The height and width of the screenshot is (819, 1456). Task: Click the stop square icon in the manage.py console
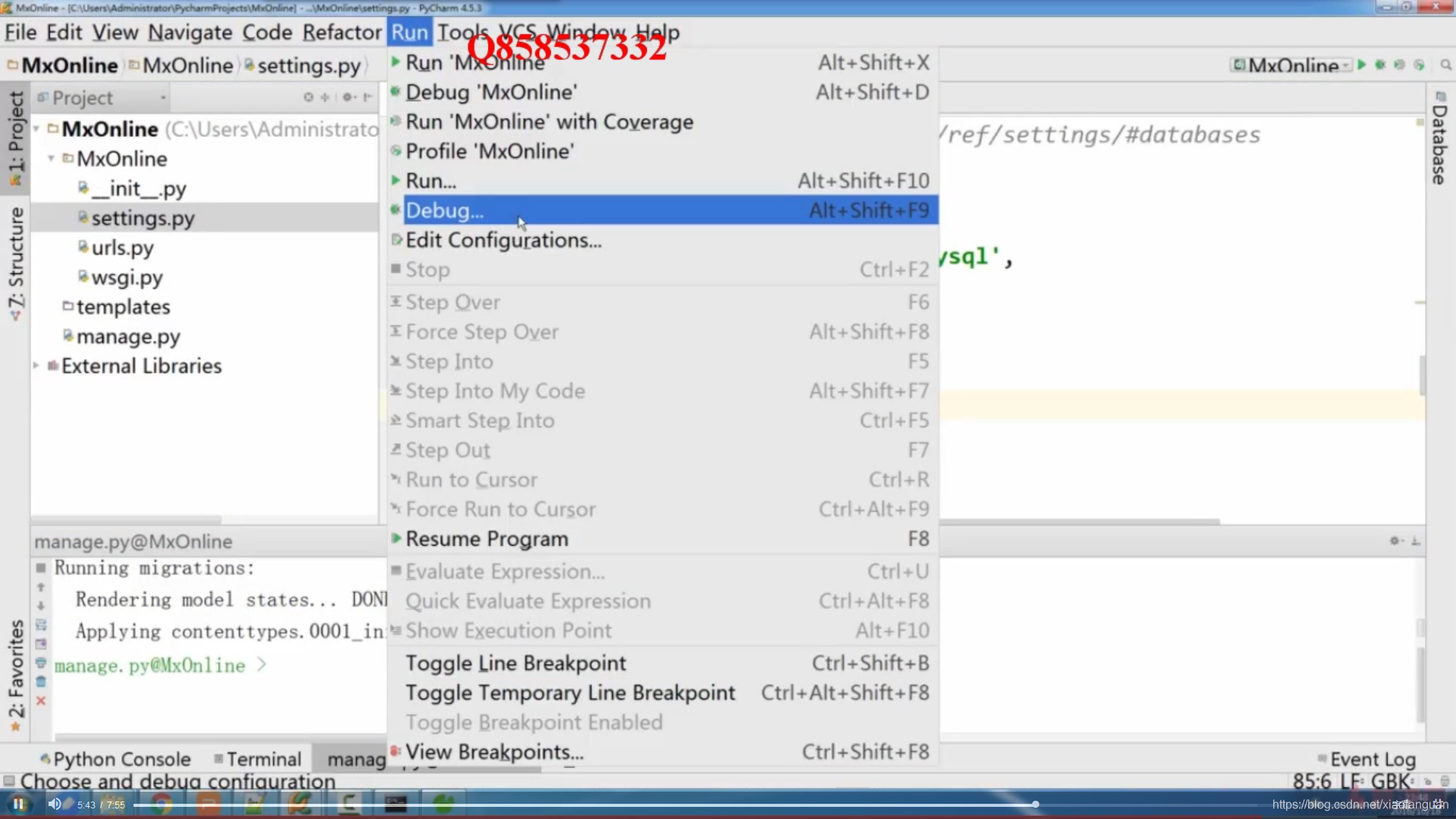tap(41, 567)
